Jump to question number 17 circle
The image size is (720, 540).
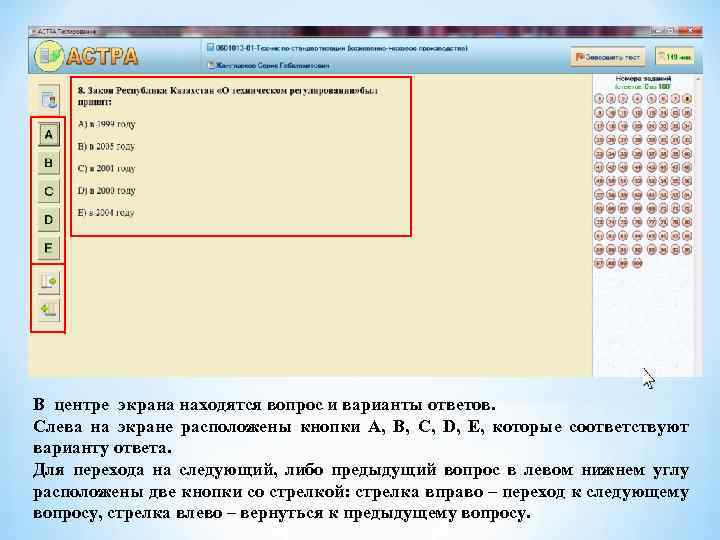pyautogui.click(x=599, y=126)
